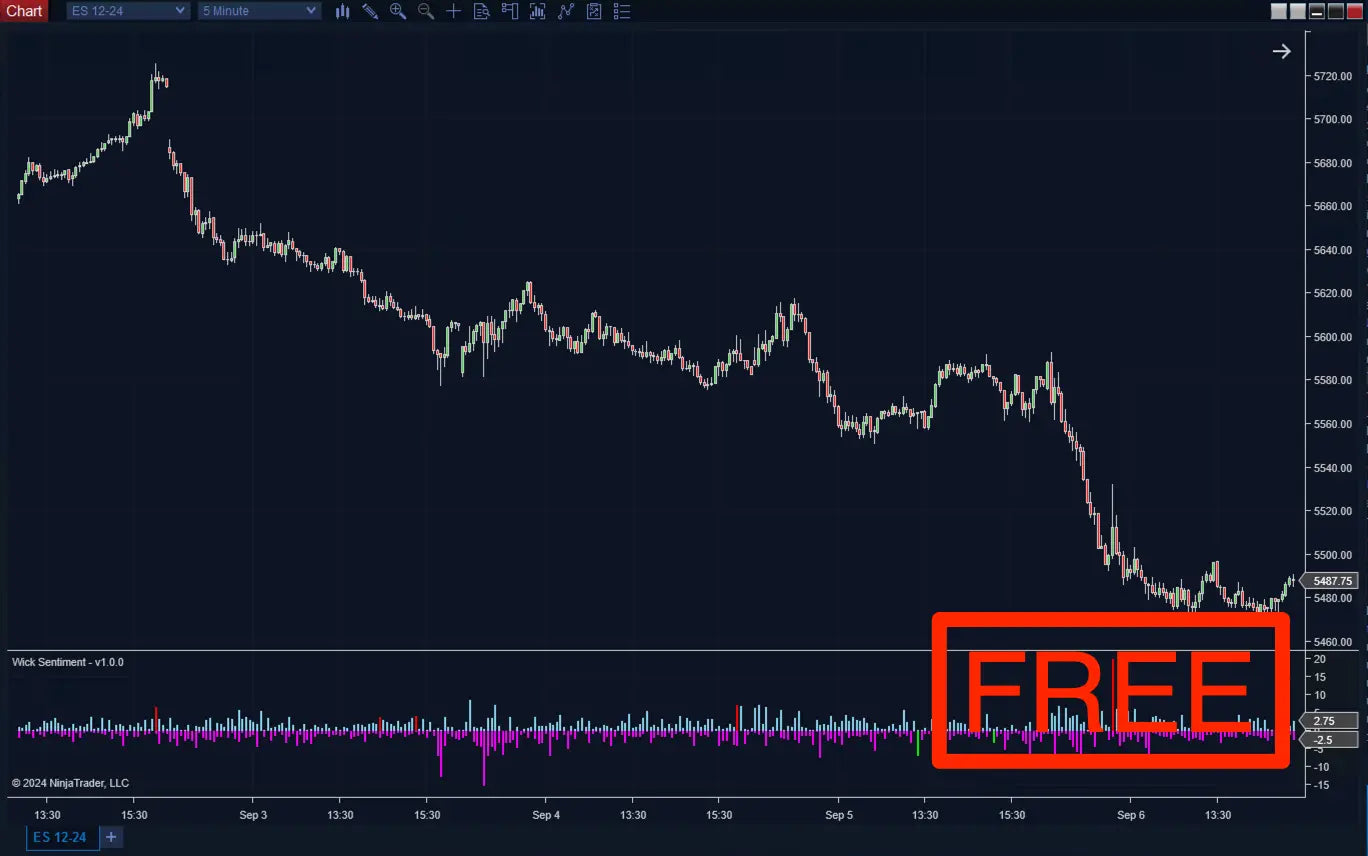The image size is (1368, 856).
Task: Click the scroll-to-latest arrow on chart
Action: [x=1281, y=51]
